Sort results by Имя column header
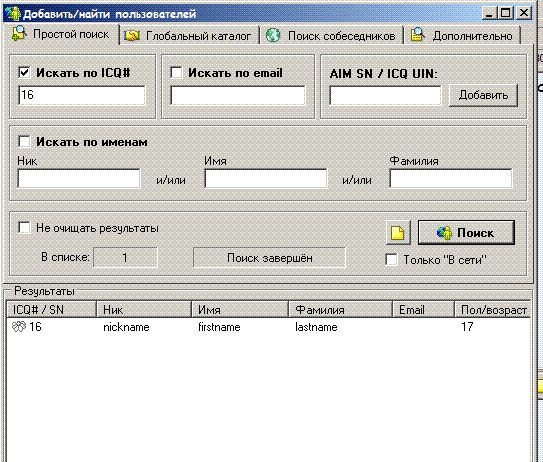The image size is (543, 462). point(240,309)
